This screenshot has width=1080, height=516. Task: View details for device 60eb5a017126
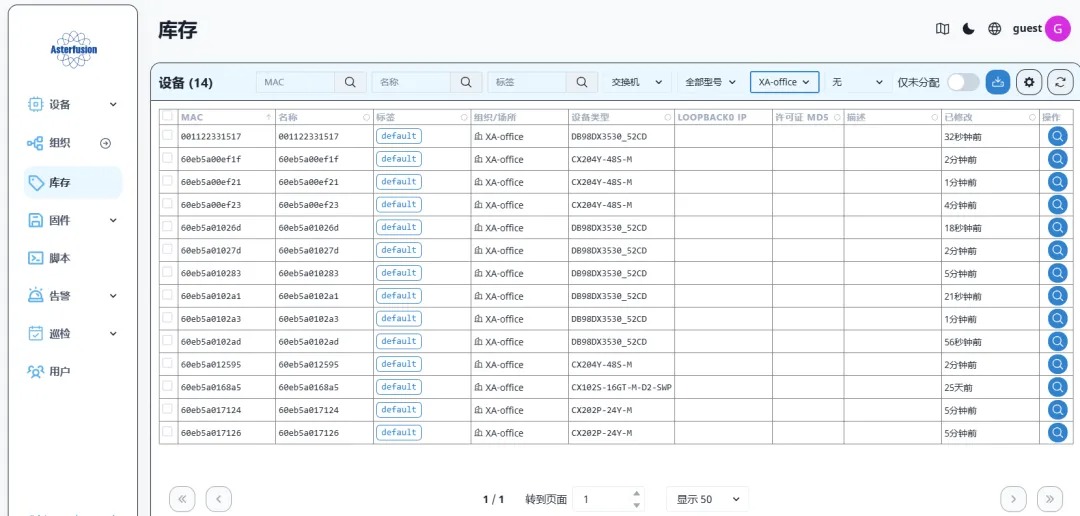1057,433
